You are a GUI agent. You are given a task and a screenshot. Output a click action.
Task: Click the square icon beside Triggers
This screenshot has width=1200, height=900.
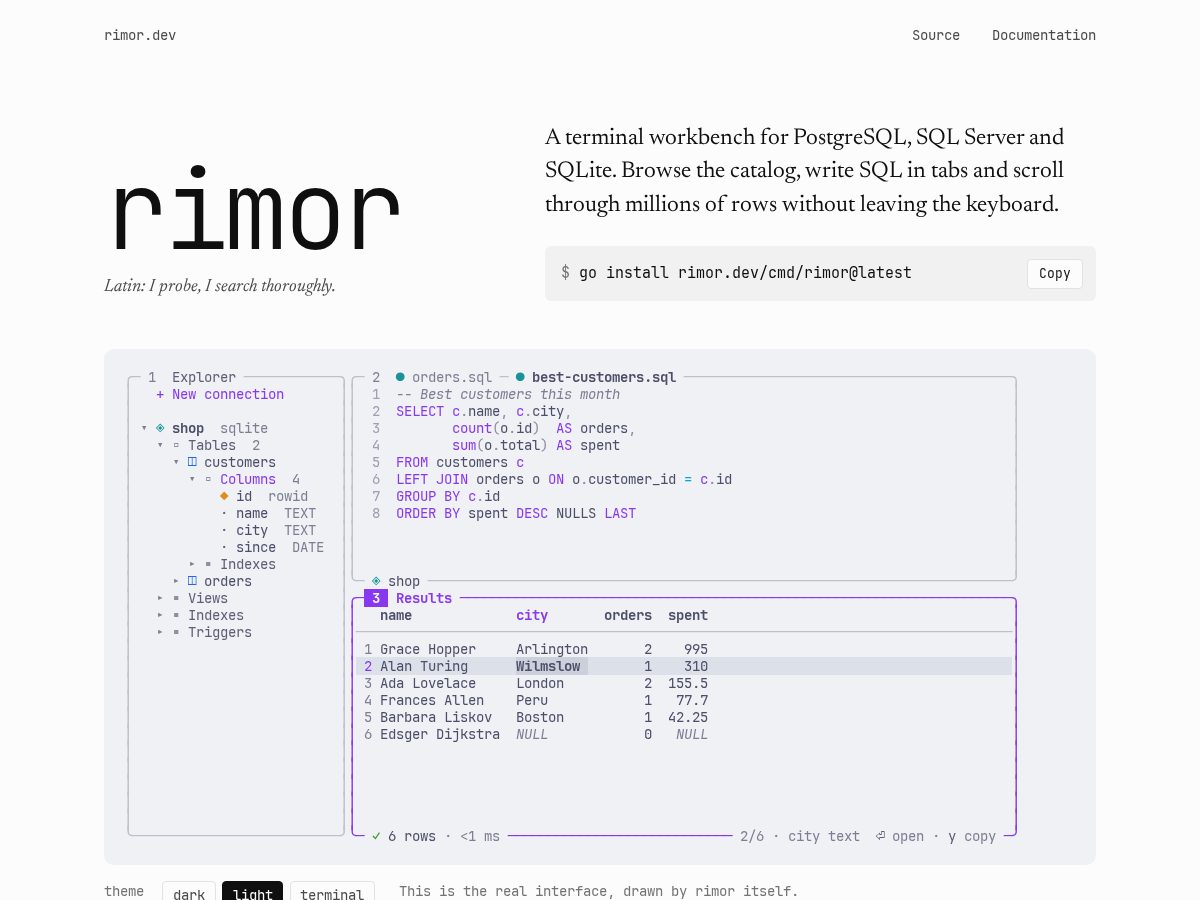pyautogui.click(x=176, y=632)
